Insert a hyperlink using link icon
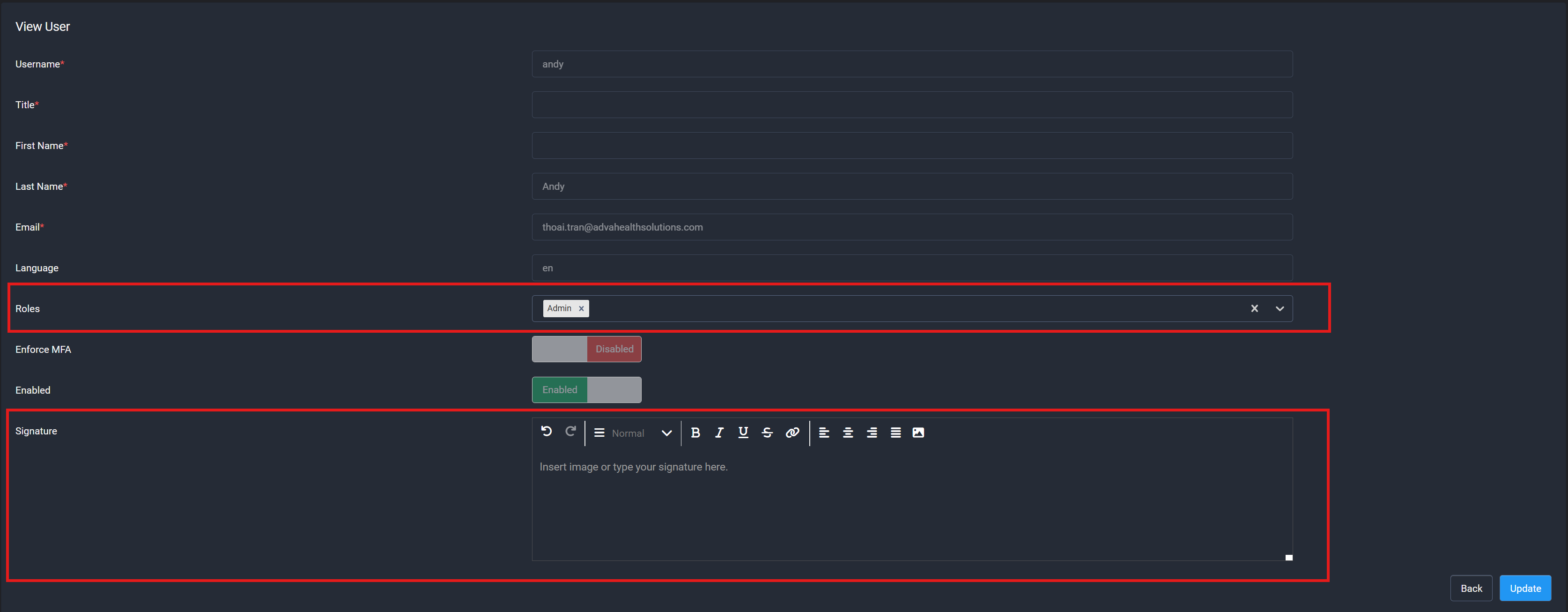 pos(792,433)
